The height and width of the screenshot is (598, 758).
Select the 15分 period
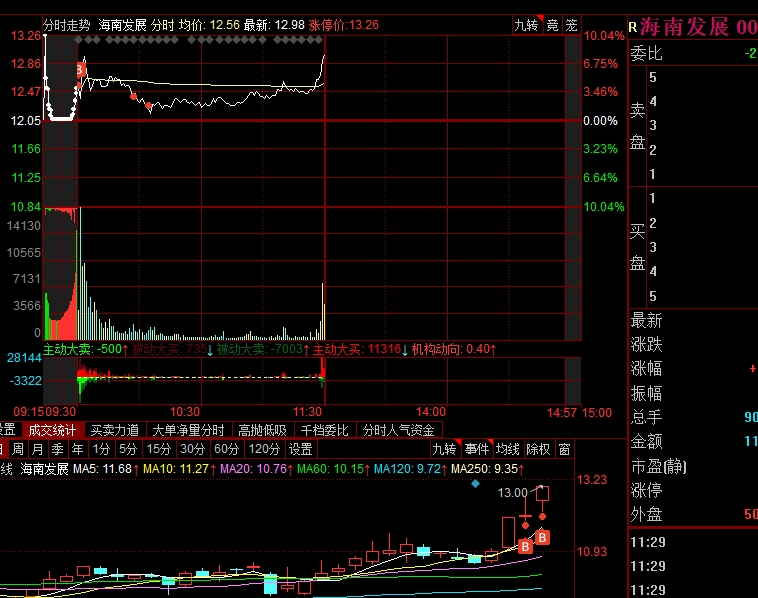159,449
